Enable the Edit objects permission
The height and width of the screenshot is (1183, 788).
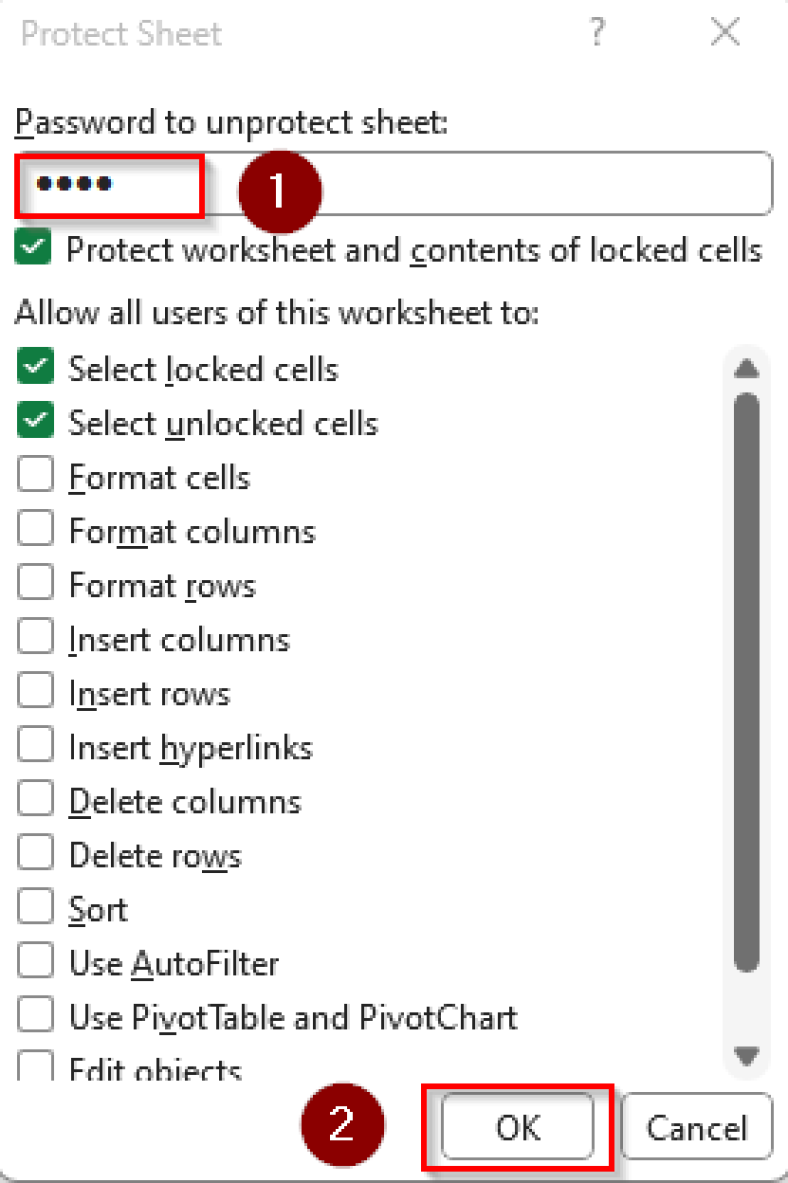(x=35, y=1068)
